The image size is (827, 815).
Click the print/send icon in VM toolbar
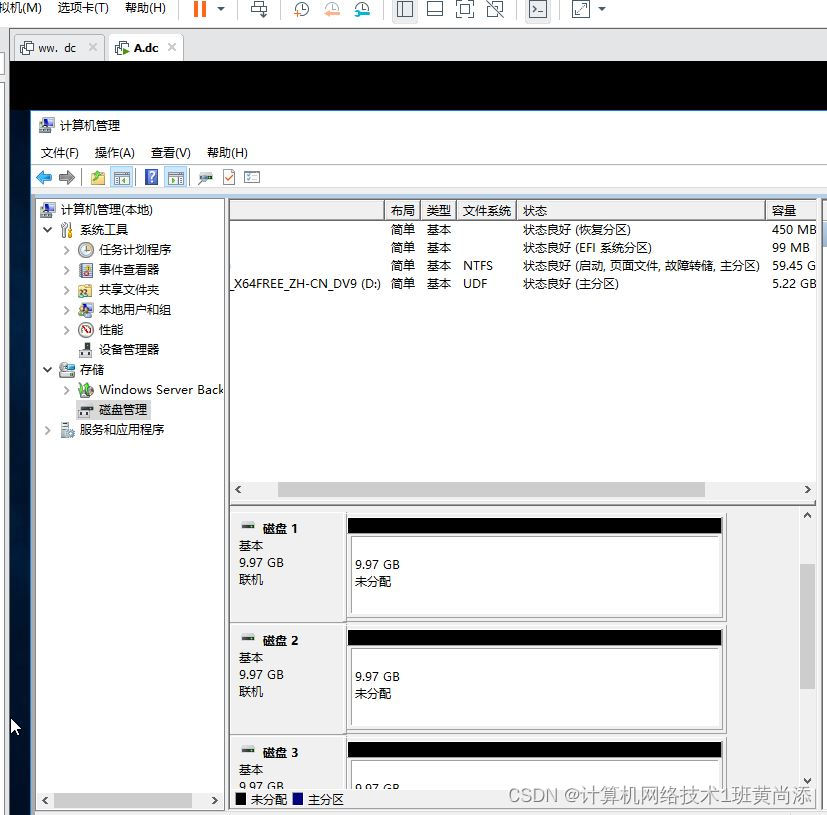pyautogui.click(x=256, y=10)
